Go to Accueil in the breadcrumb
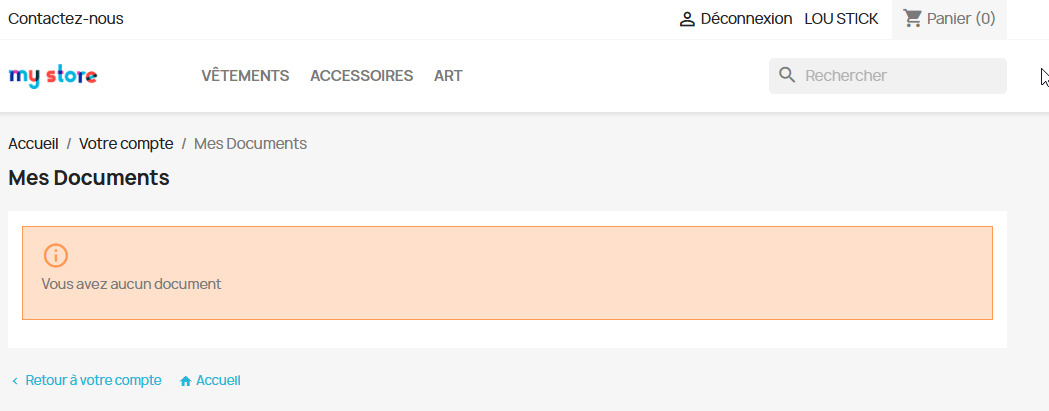Screen dimensions: 1049x411 point(33,144)
